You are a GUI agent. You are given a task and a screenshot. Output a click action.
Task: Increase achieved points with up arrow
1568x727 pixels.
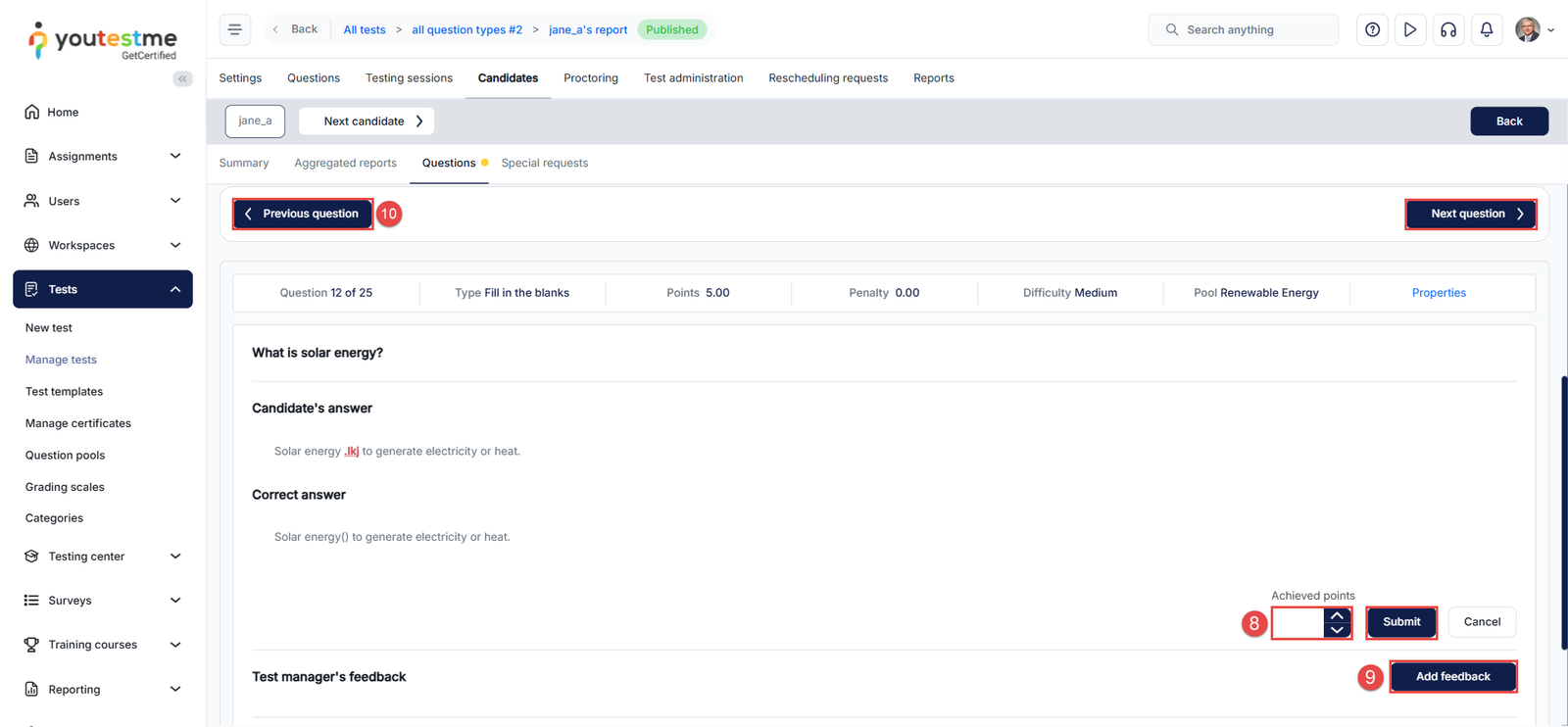(x=1337, y=615)
